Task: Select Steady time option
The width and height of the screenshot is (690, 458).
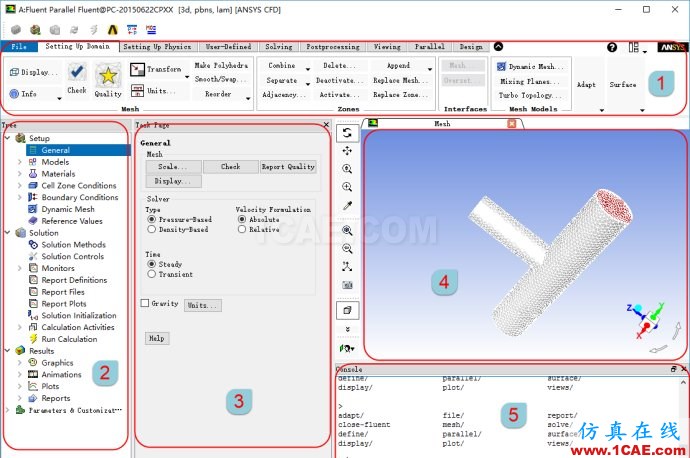Action: [152, 264]
